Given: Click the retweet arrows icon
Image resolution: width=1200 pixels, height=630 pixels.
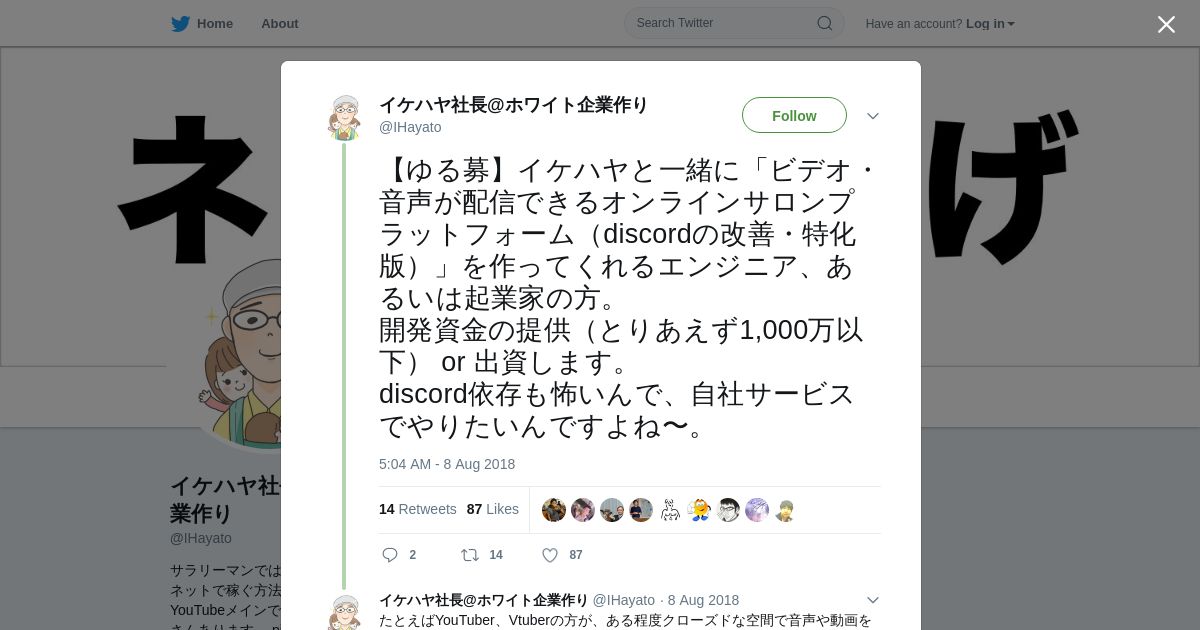Looking at the screenshot, I should click(x=469, y=555).
